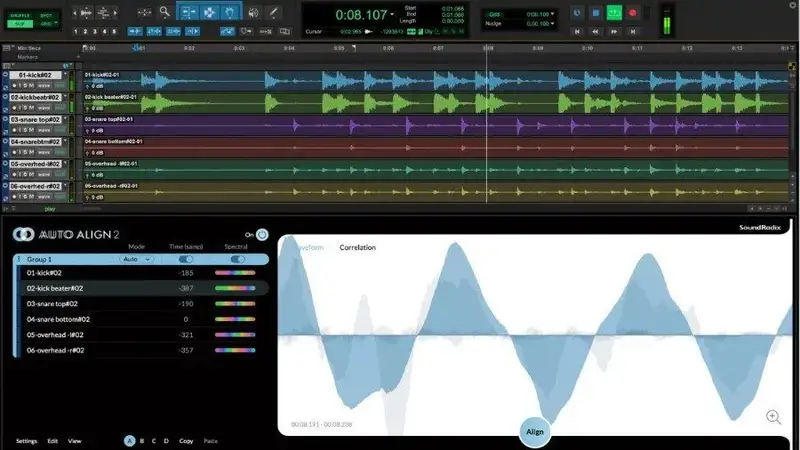Click the Go to End button
The height and width of the screenshot is (450, 800).
coord(633,32)
